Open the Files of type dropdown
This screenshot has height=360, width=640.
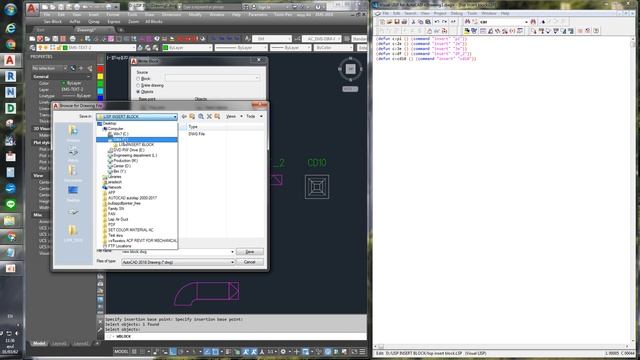pos(178,262)
